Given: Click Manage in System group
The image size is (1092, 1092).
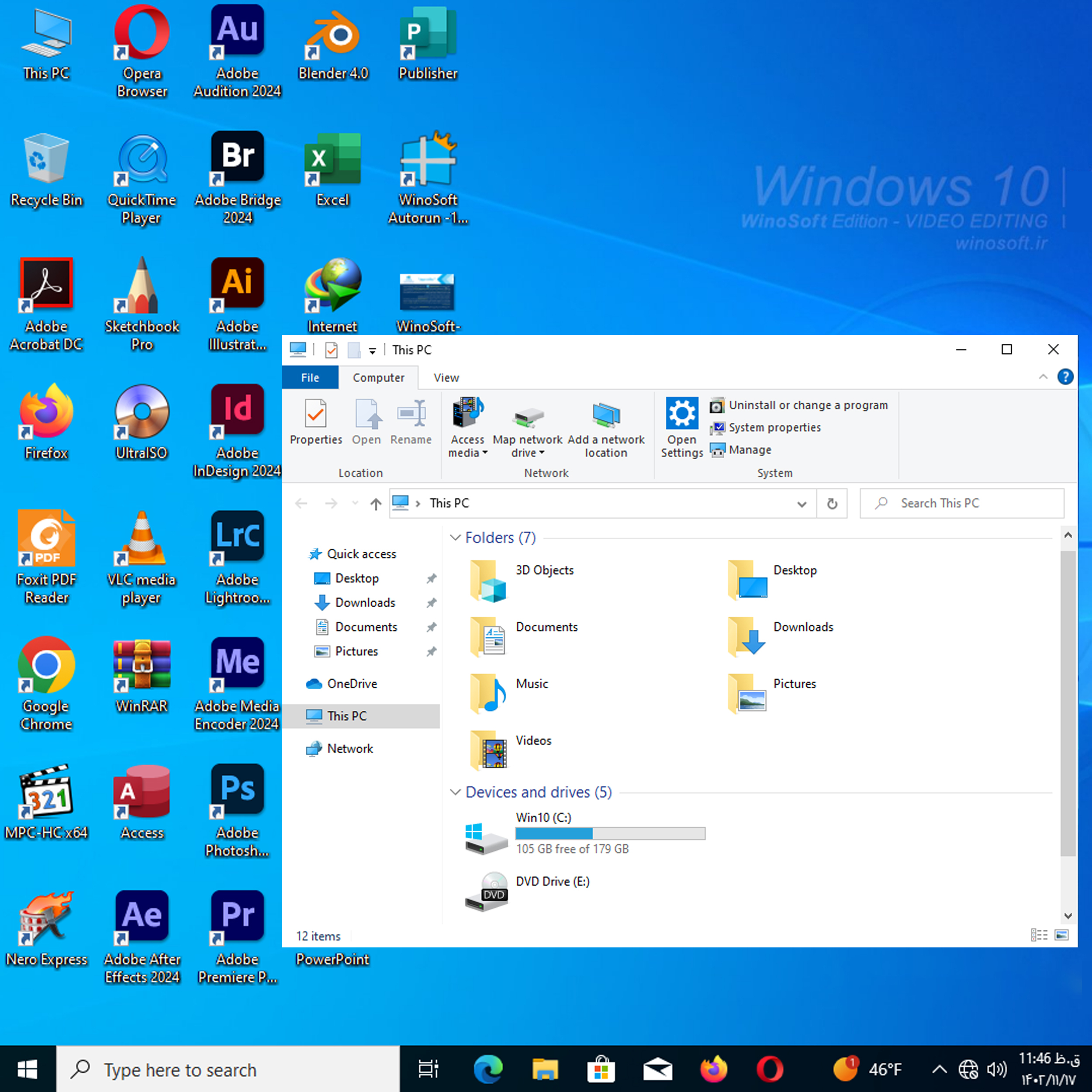Looking at the screenshot, I should tap(740, 450).
